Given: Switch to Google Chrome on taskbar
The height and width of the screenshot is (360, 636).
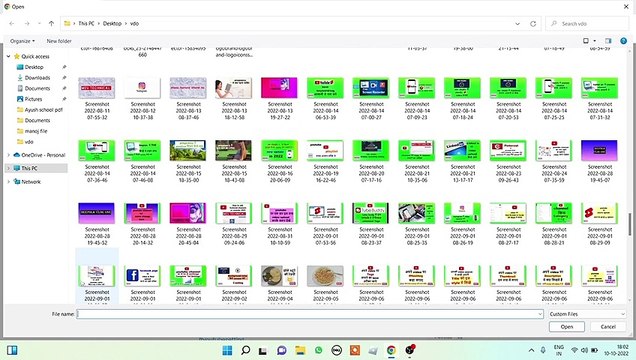Looking at the screenshot, I should 391,350.
